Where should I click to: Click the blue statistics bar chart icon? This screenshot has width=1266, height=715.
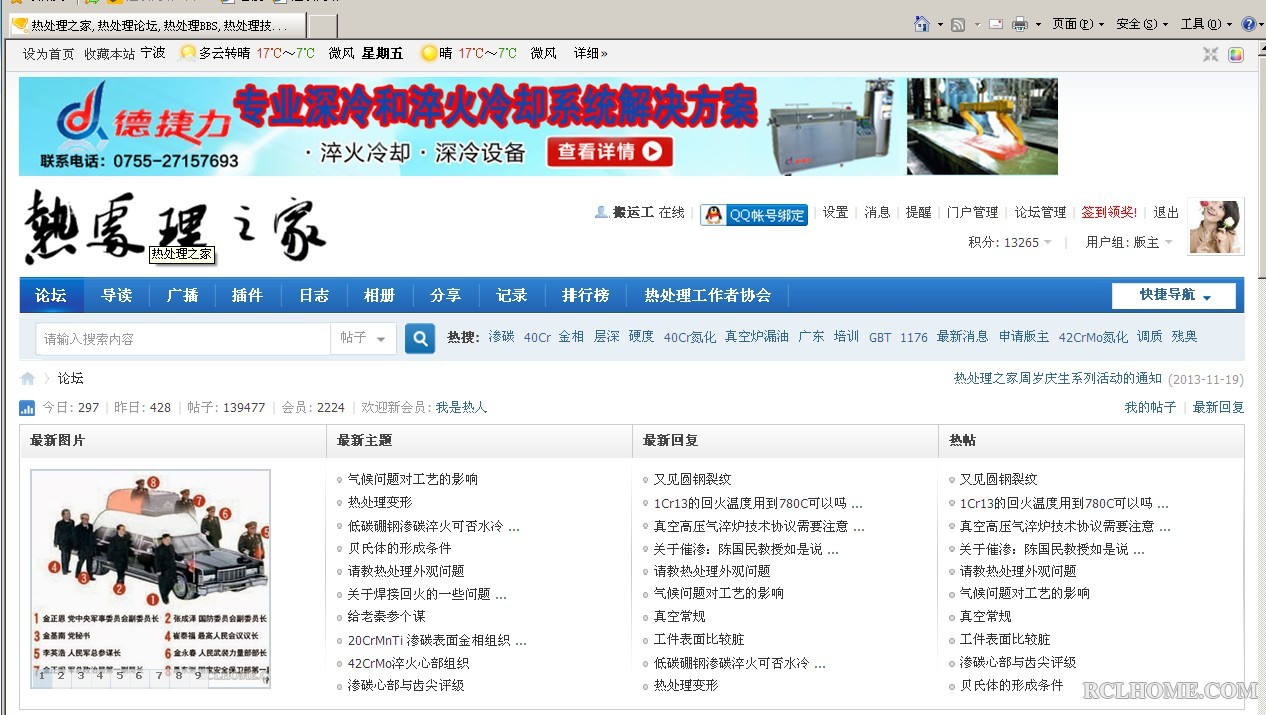tap(27, 408)
